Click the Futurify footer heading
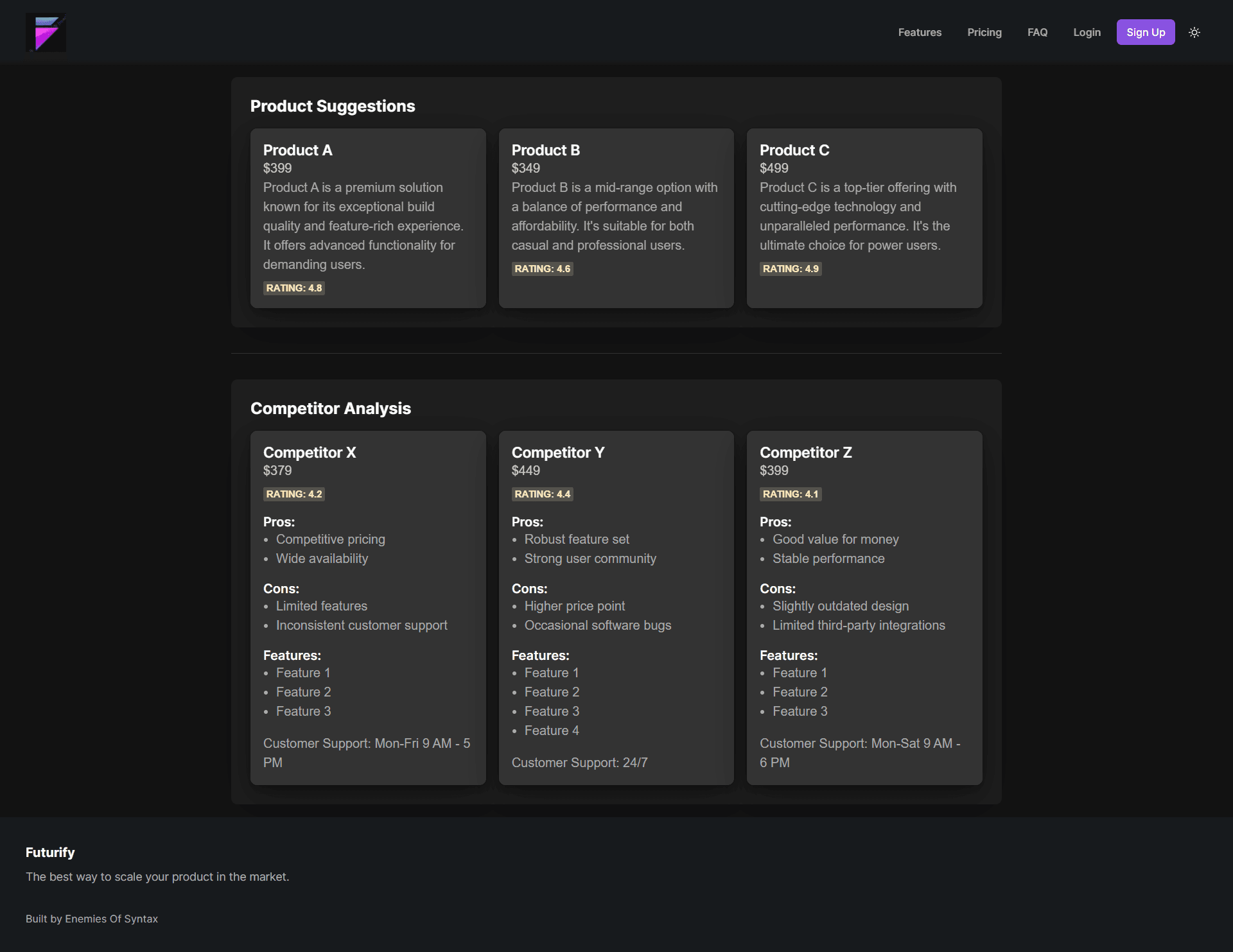The width and height of the screenshot is (1233, 952). click(50, 853)
